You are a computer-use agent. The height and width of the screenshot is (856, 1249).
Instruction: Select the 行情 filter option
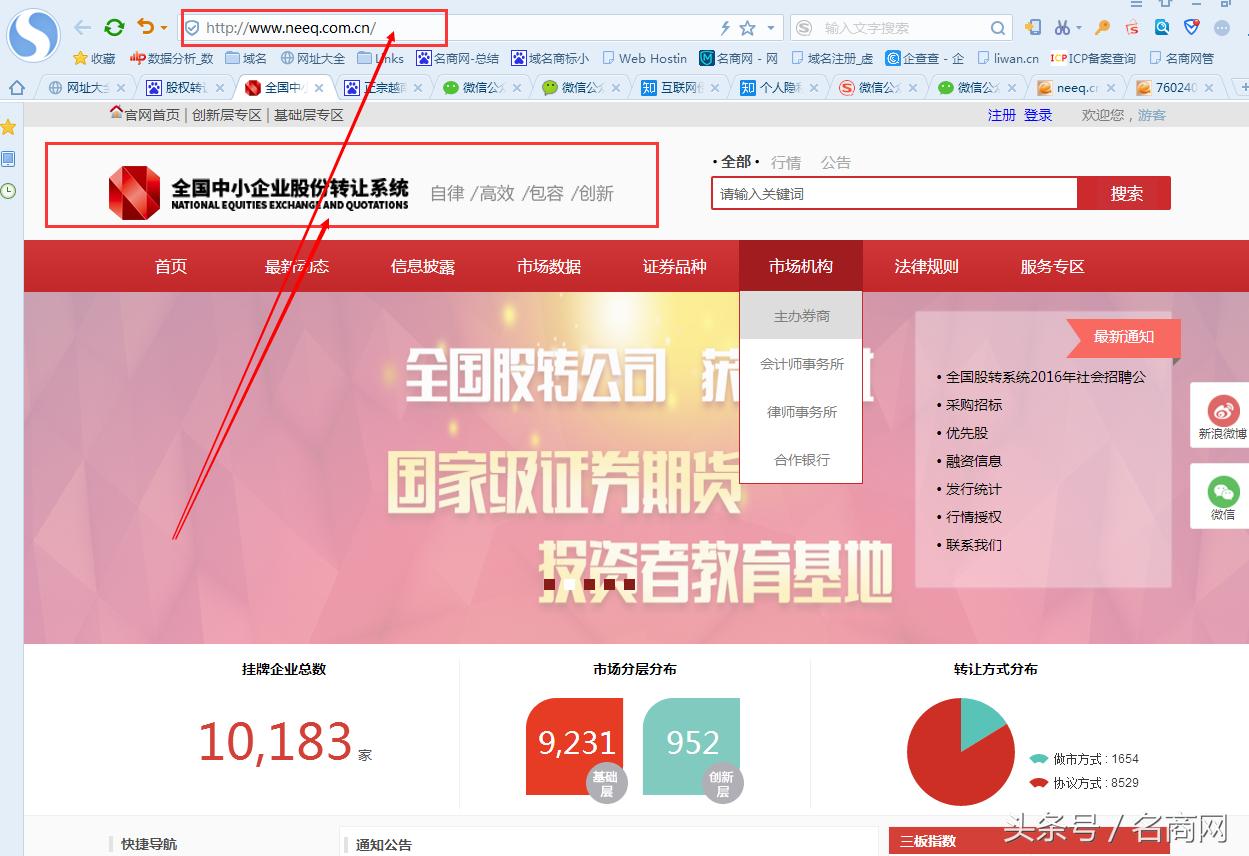[x=786, y=162]
